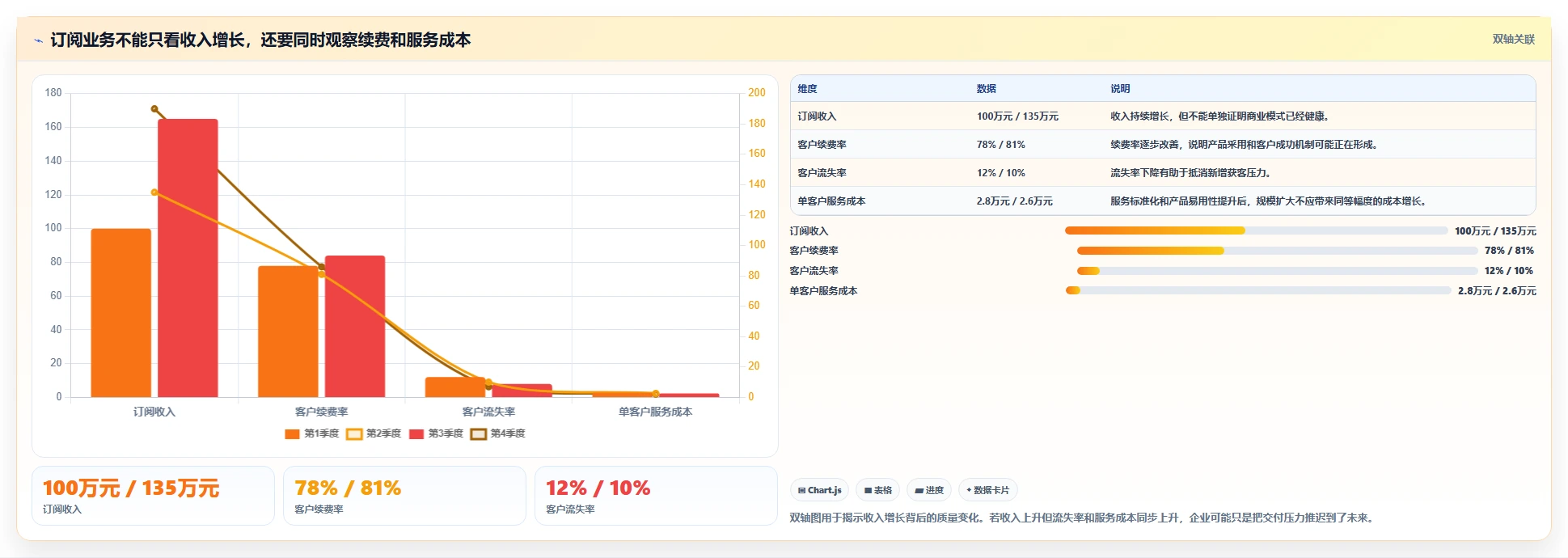This screenshot has width=1568, height=558.
Task: Toggle the 第2季度 legend item
Action: [374, 433]
